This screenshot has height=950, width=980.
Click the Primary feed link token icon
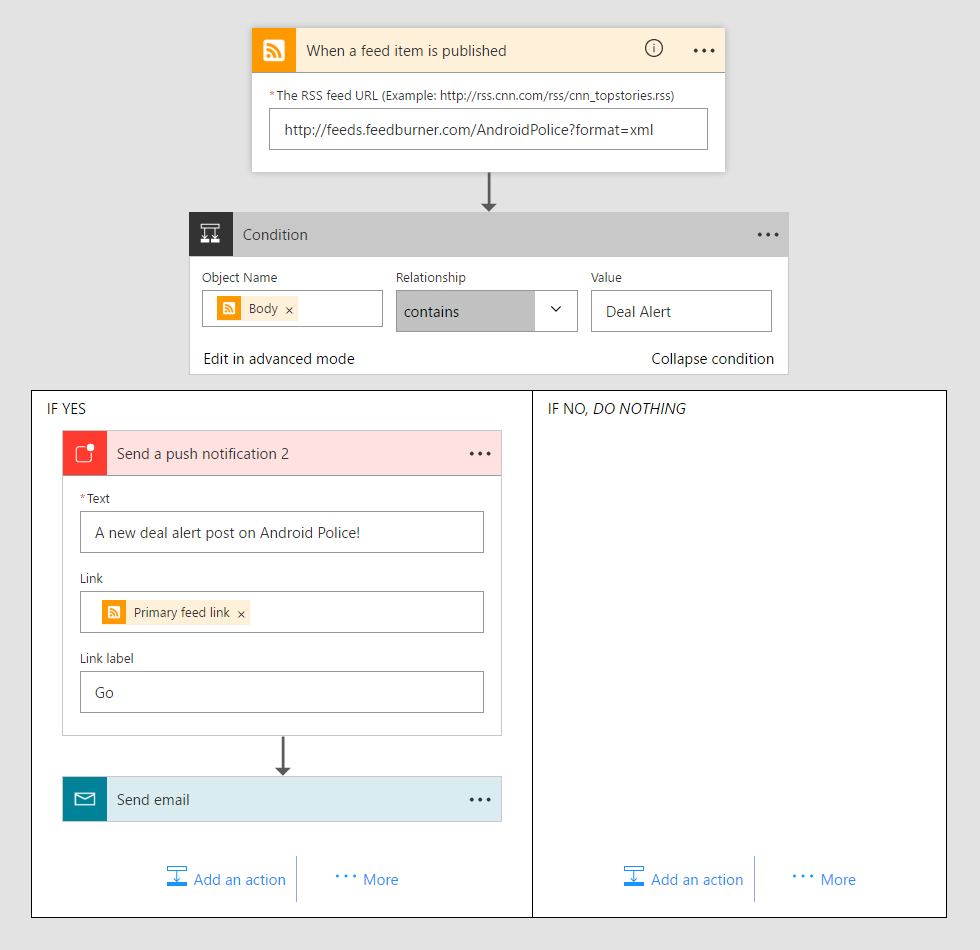click(x=115, y=611)
